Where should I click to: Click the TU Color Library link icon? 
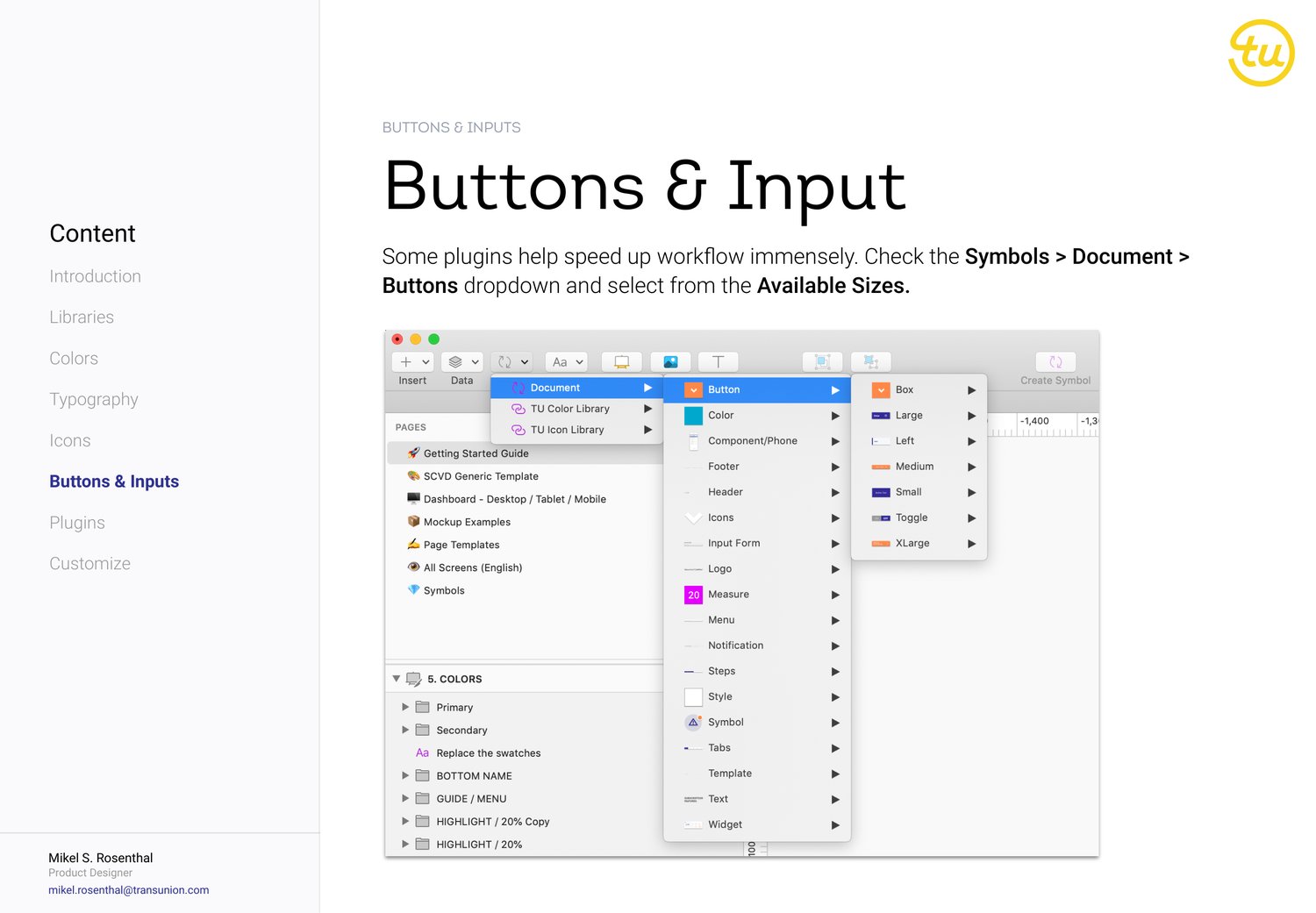(x=519, y=409)
